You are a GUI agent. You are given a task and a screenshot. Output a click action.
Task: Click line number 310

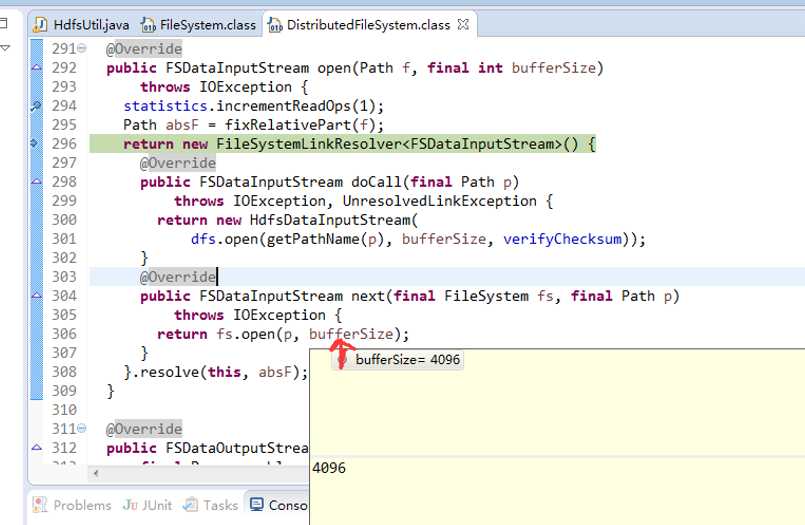click(64, 410)
